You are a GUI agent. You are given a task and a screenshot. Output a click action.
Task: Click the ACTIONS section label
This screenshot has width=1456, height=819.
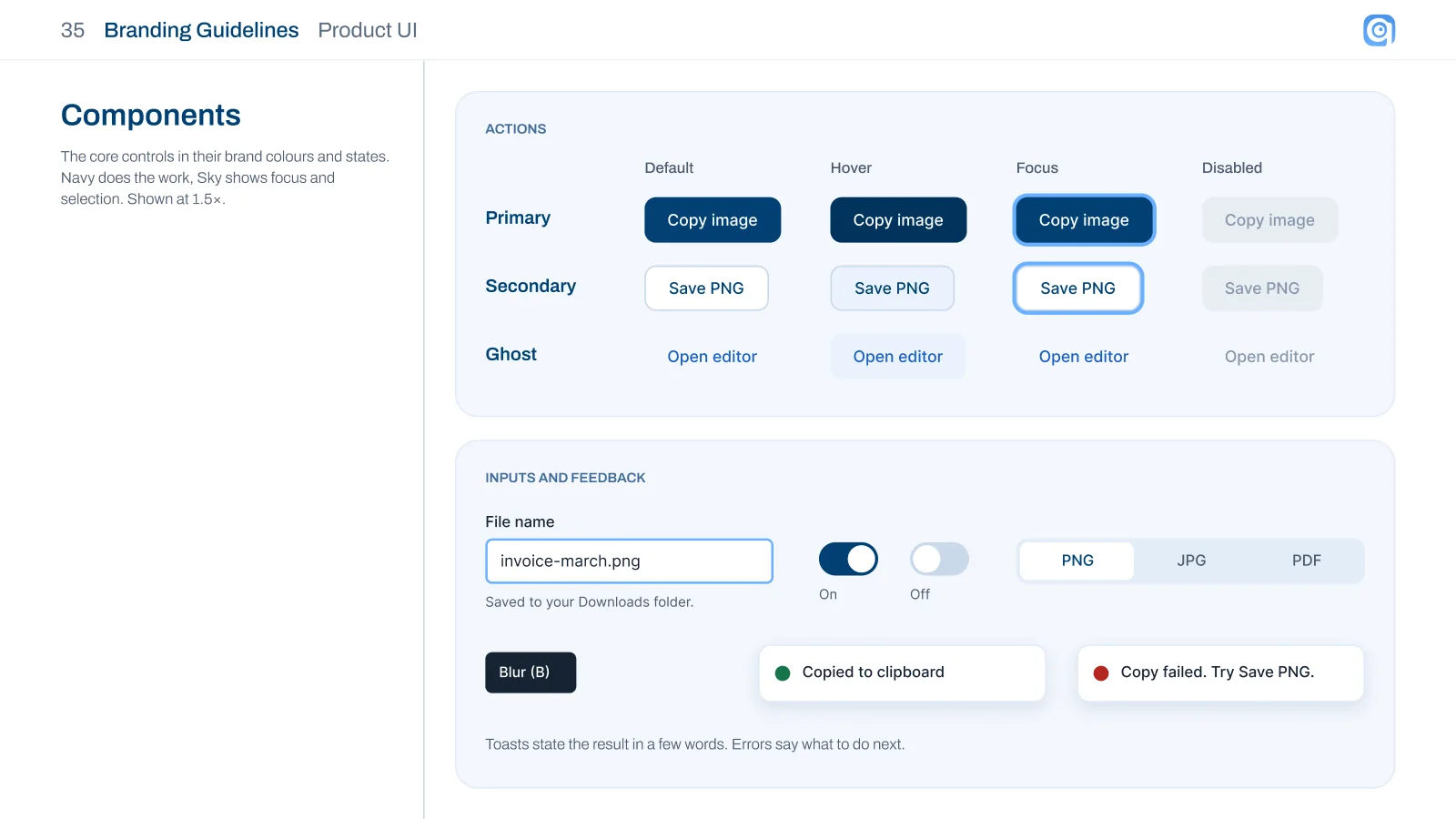[516, 129]
